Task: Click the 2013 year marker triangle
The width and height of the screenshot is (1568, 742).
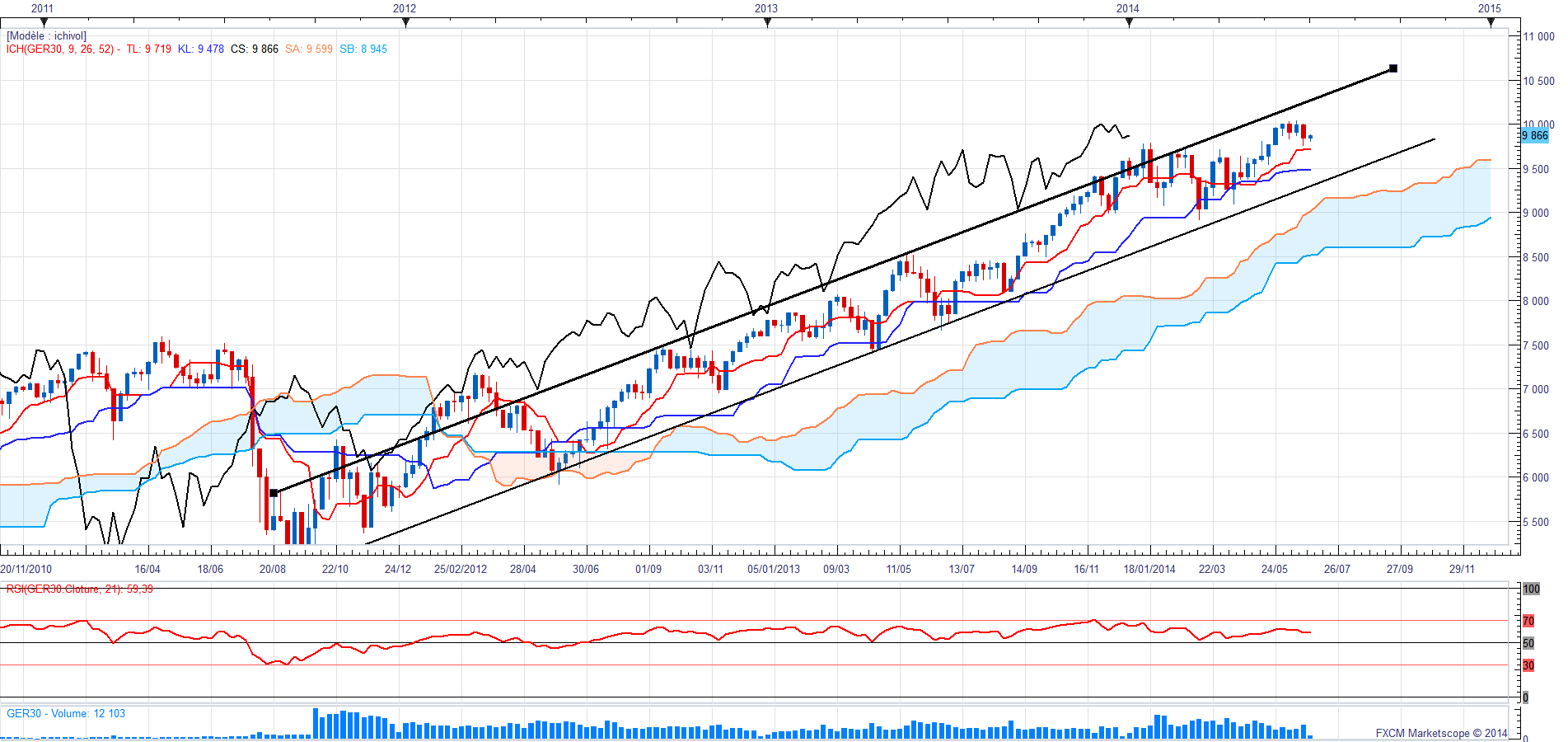Action: [767, 22]
